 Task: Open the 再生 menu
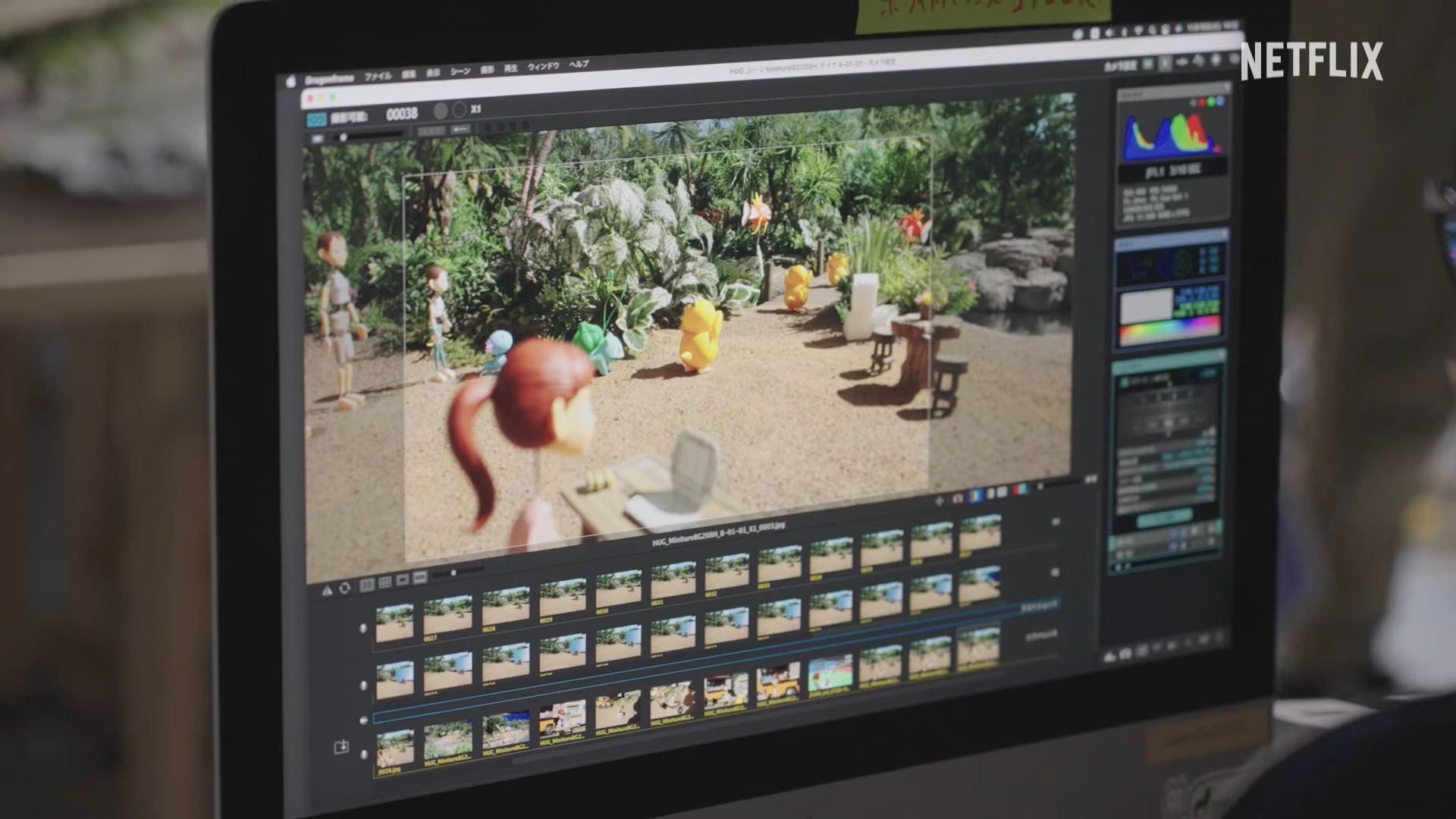pyautogui.click(x=511, y=68)
